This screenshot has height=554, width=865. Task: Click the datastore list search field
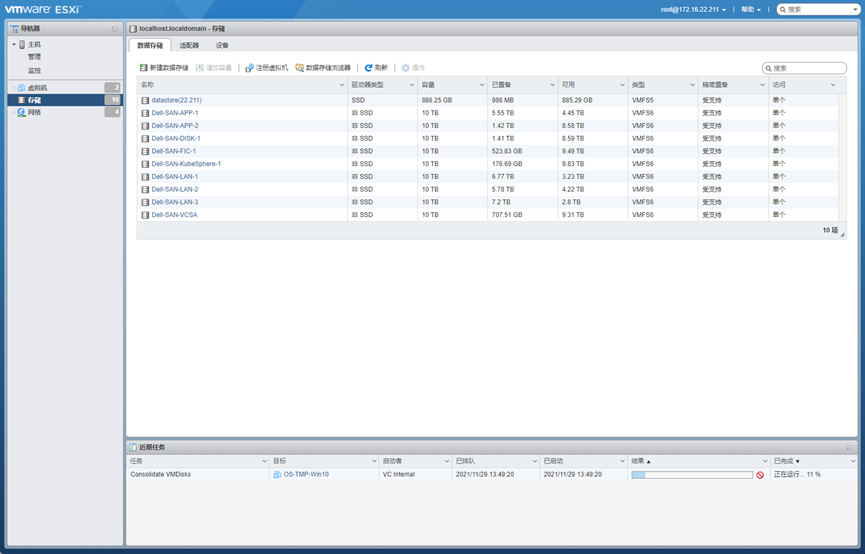pos(804,68)
